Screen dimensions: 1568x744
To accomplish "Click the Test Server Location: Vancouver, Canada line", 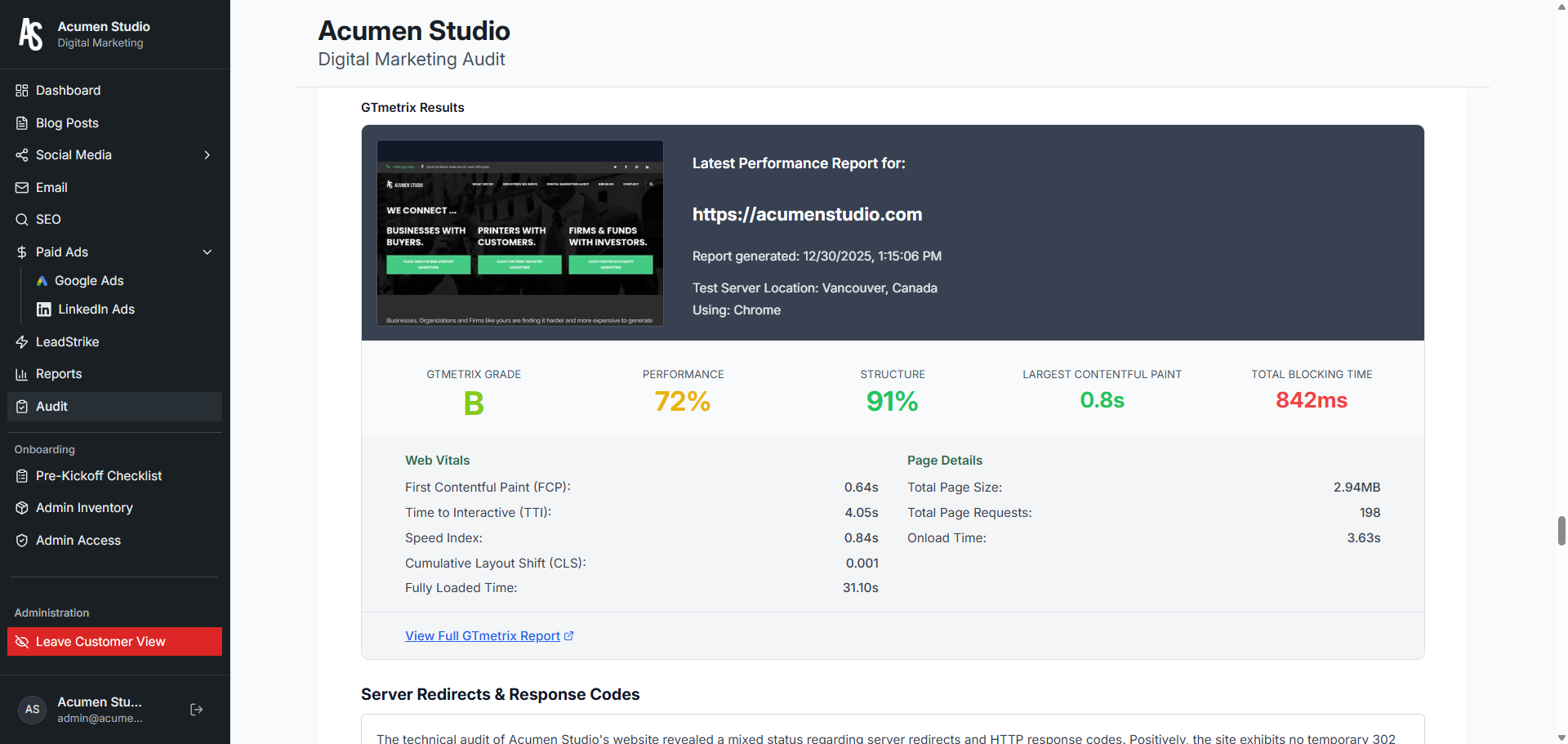I will (x=814, y=288).
